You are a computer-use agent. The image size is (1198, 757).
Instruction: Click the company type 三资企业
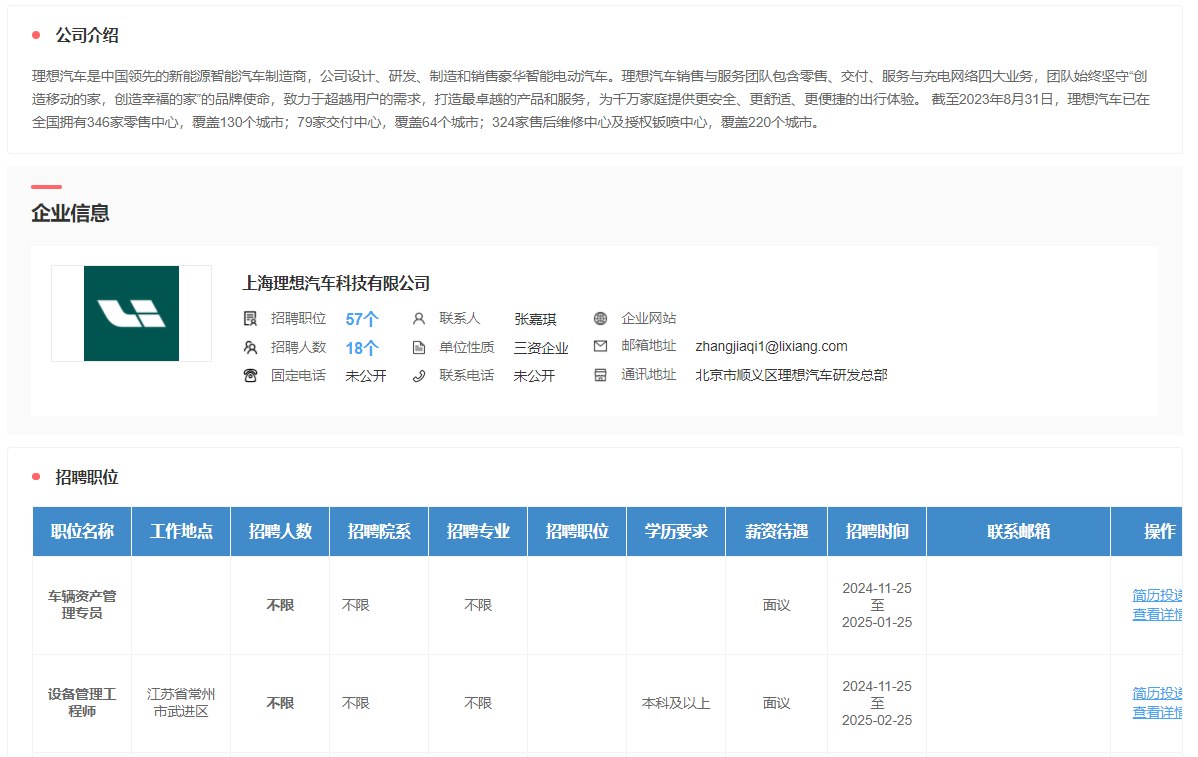click(x=541, y=348)
